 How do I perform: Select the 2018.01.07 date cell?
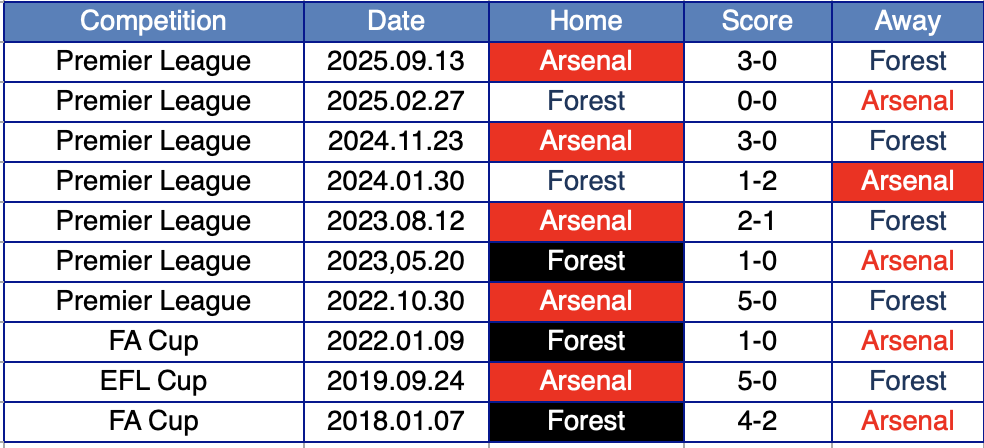[396, 421]
